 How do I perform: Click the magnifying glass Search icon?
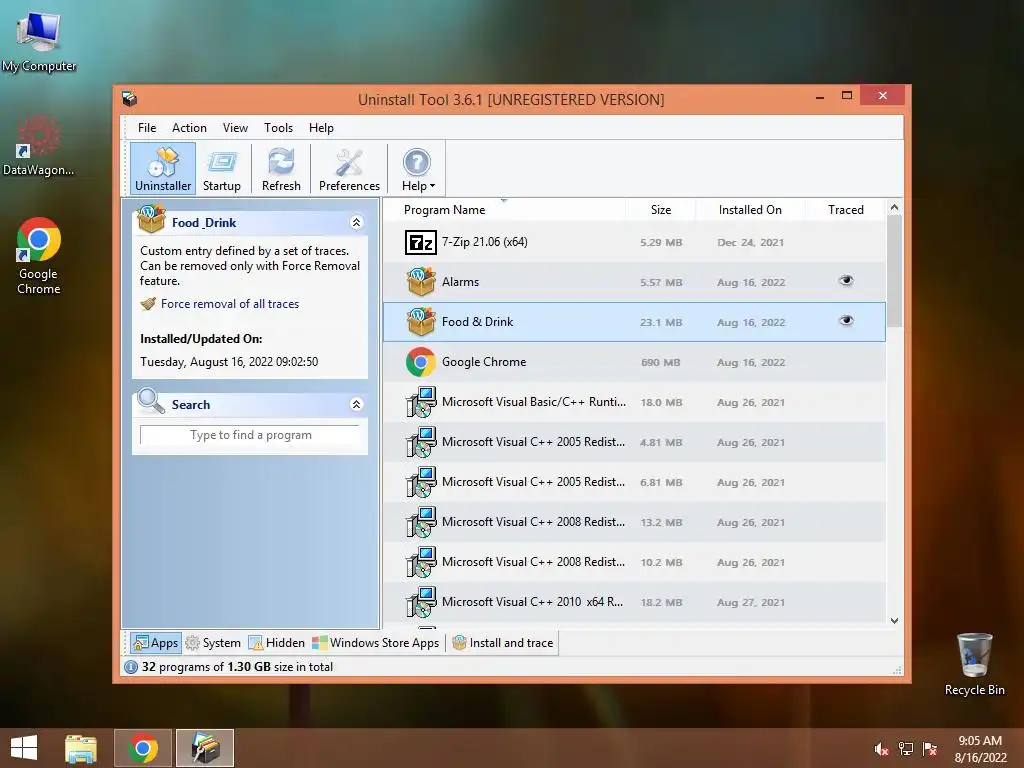[x=151, y=401]
